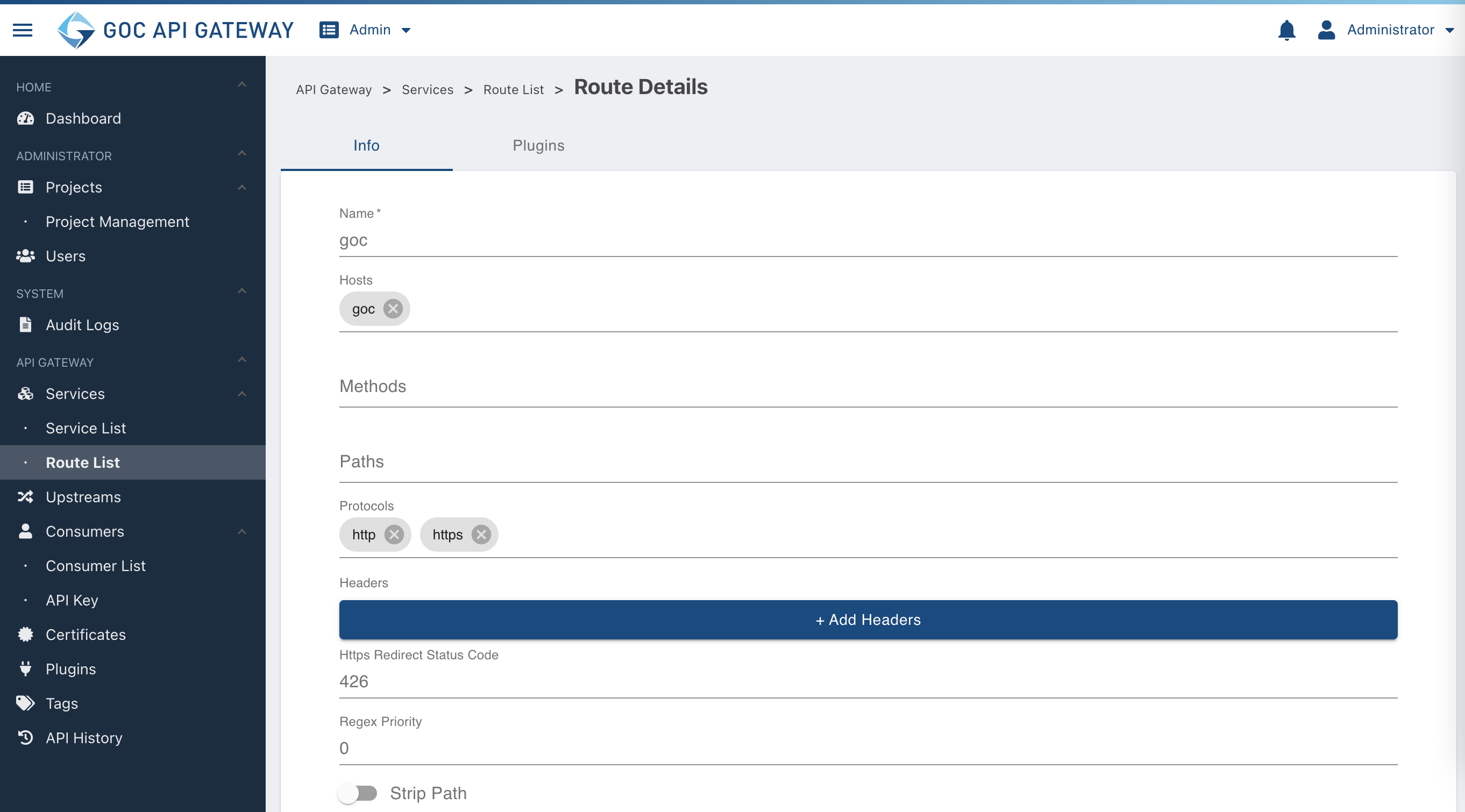
Task: Remove the http protocol chip
Action: (x=394, y=535)
